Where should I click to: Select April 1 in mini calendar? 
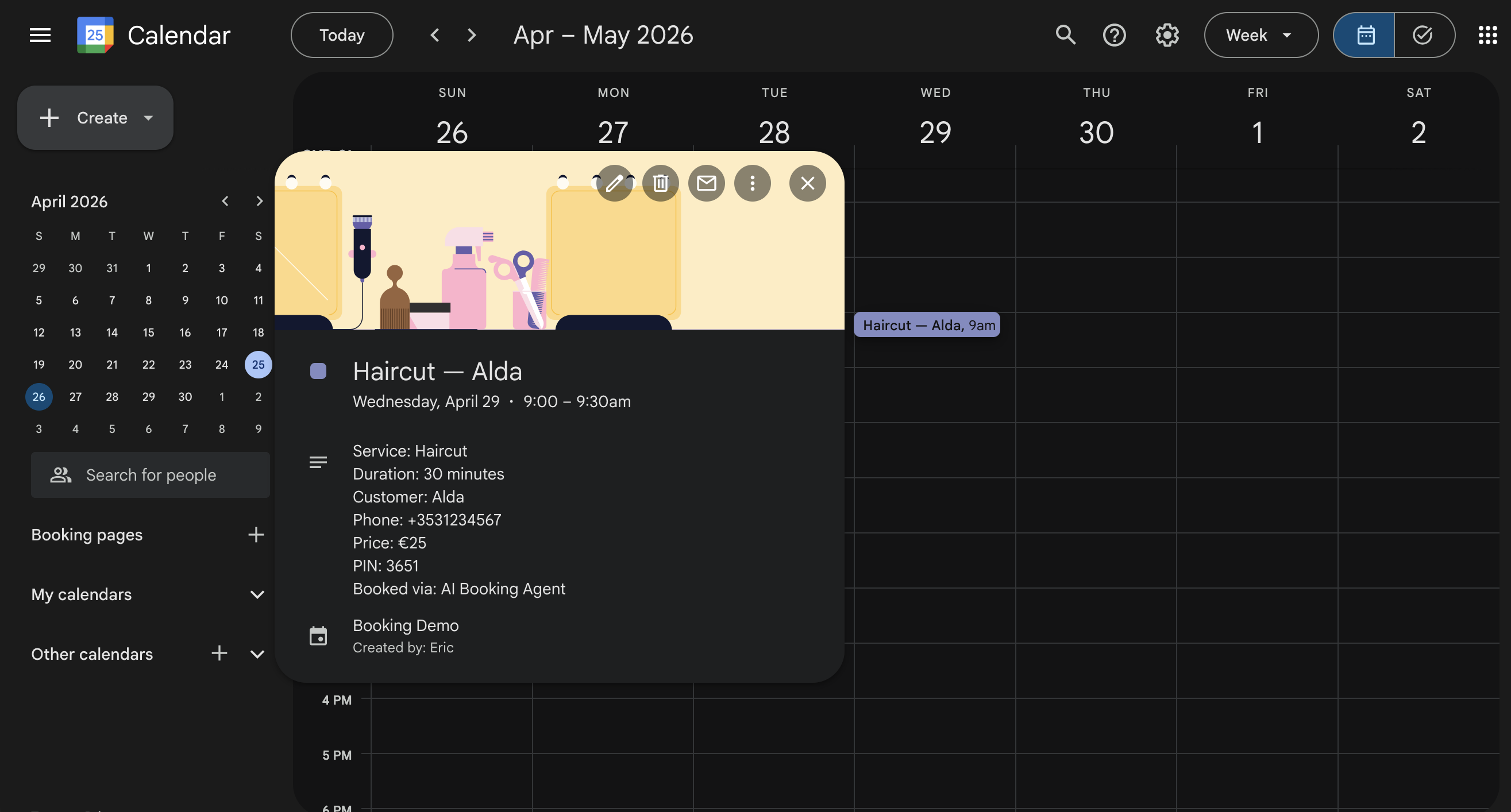(148, 268)
